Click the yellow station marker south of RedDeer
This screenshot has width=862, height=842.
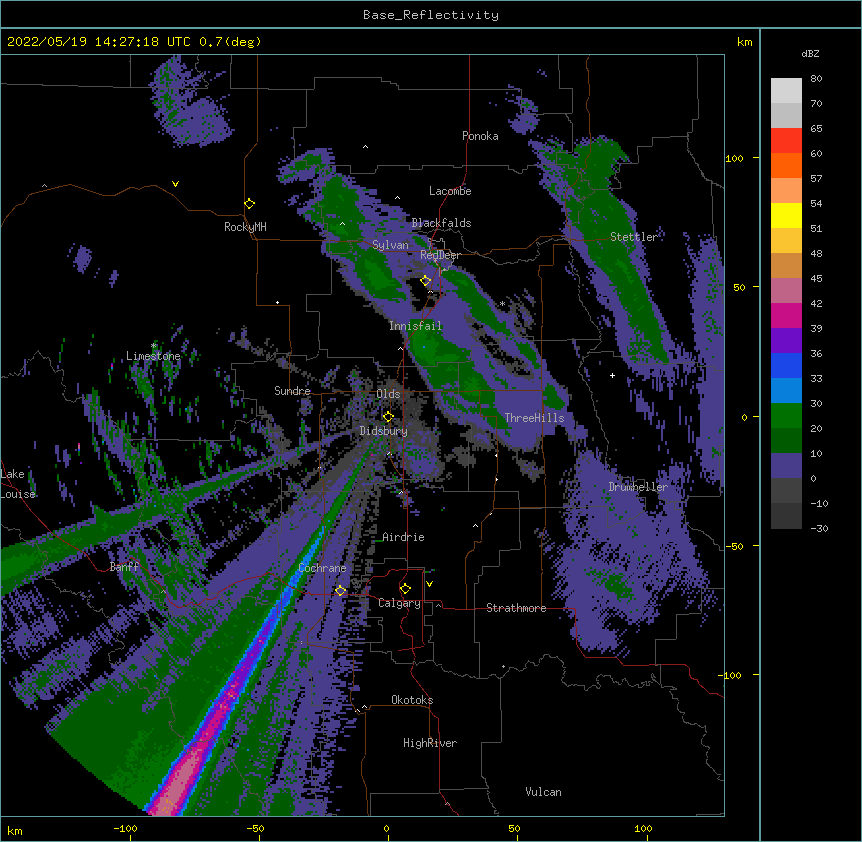click(426, 281)
